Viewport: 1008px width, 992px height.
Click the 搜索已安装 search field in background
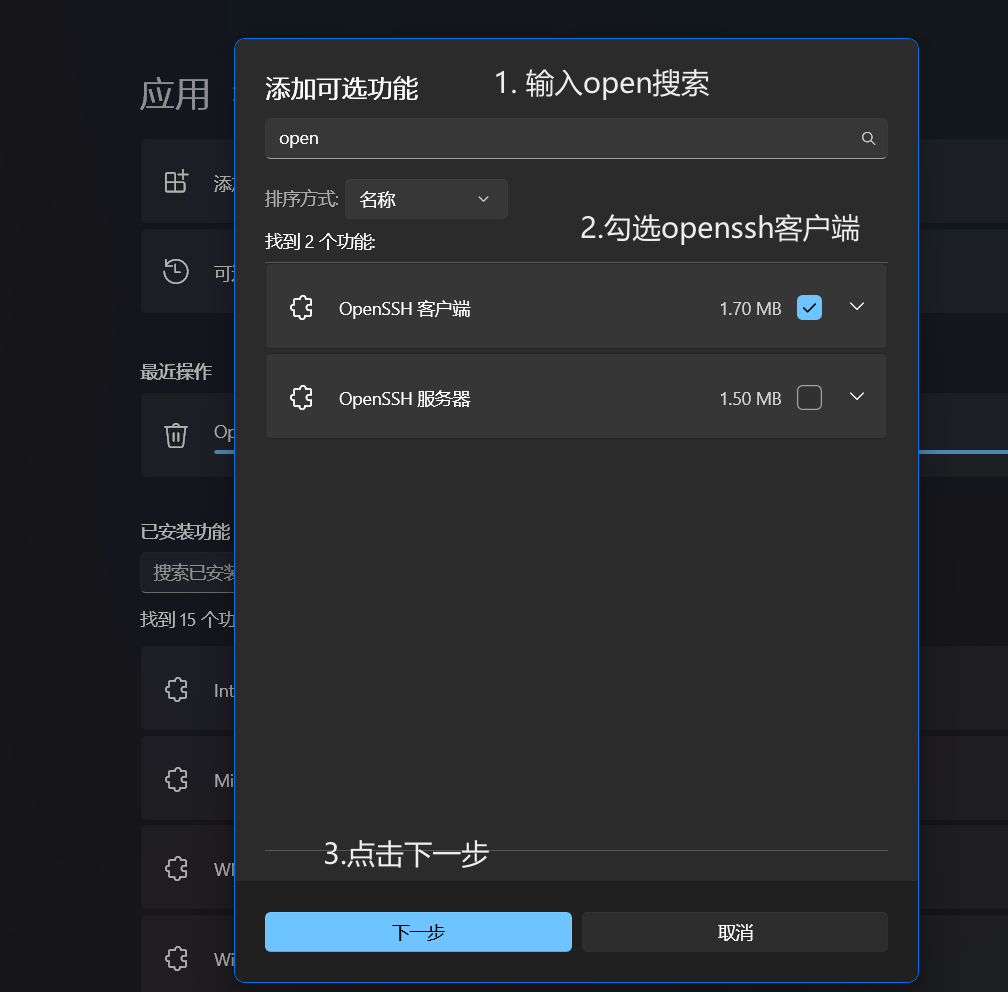click(x=188, y=572)
